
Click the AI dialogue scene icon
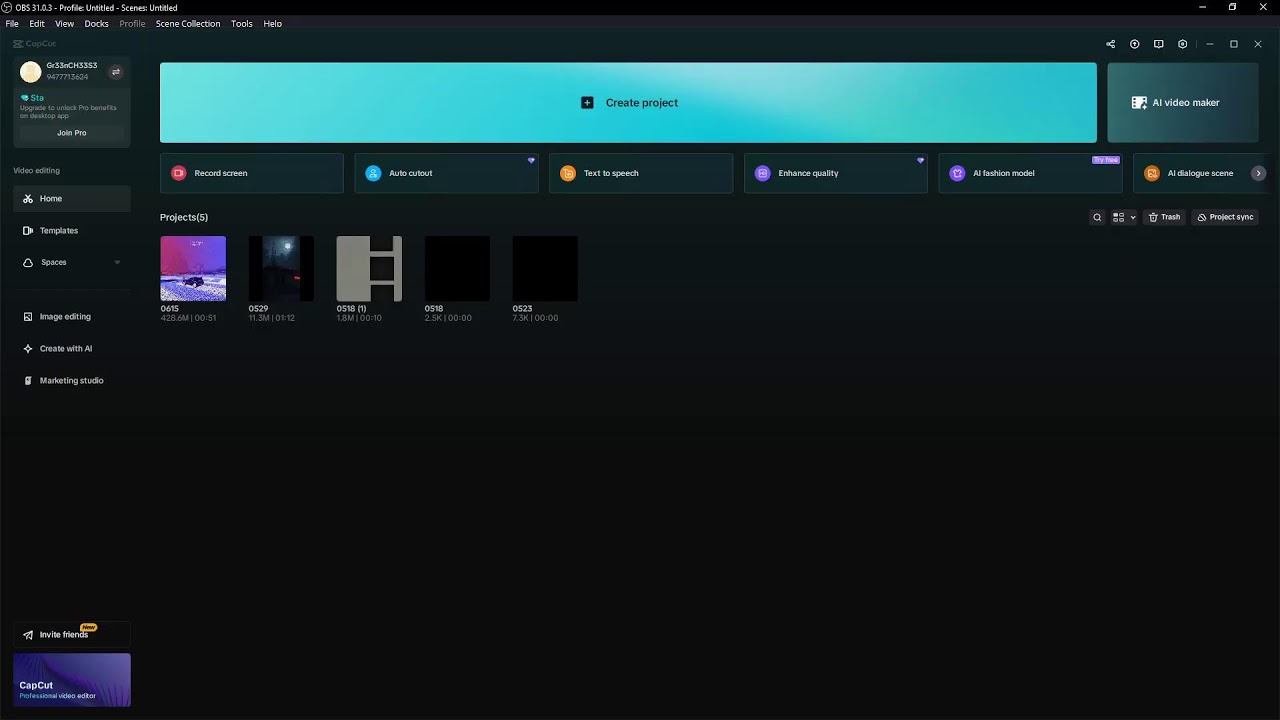tap(1152, 173)
